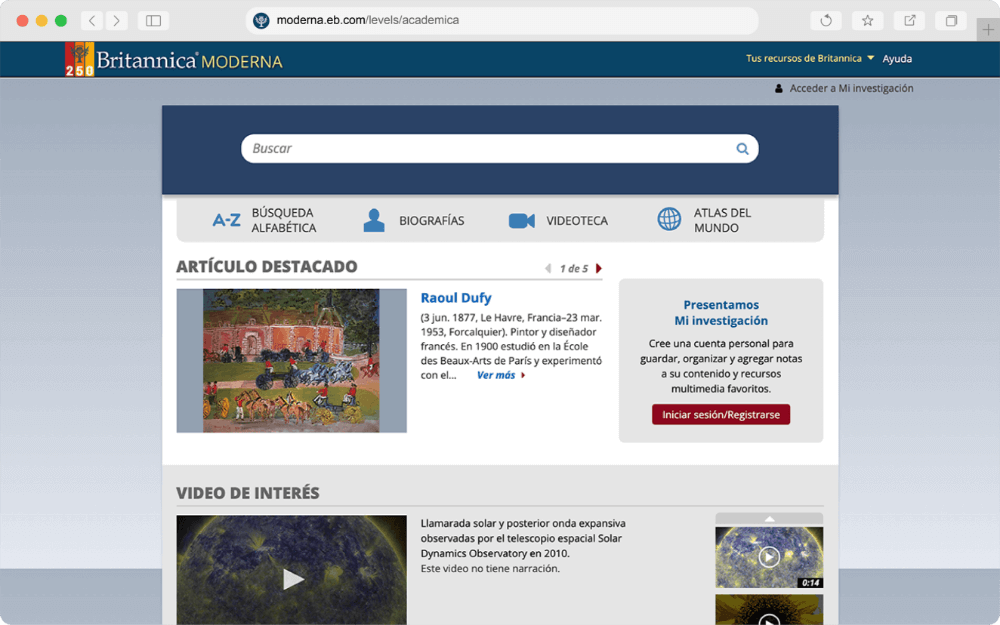Click the Artículo Destacado heading
The height and width of the screenshot is (625, 1000).
pos(267,267)
